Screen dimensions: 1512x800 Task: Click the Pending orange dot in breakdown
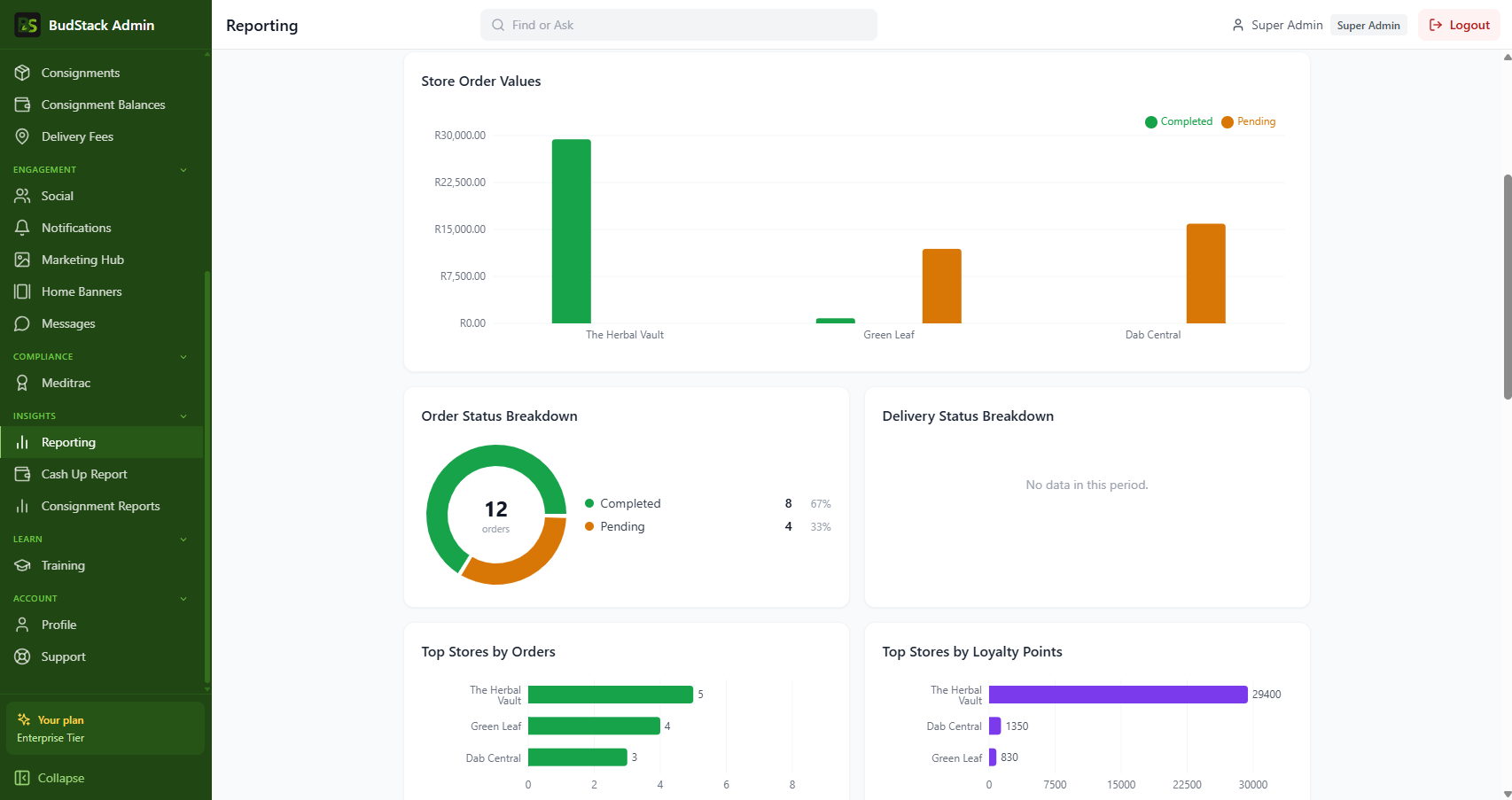click(589, 526)
